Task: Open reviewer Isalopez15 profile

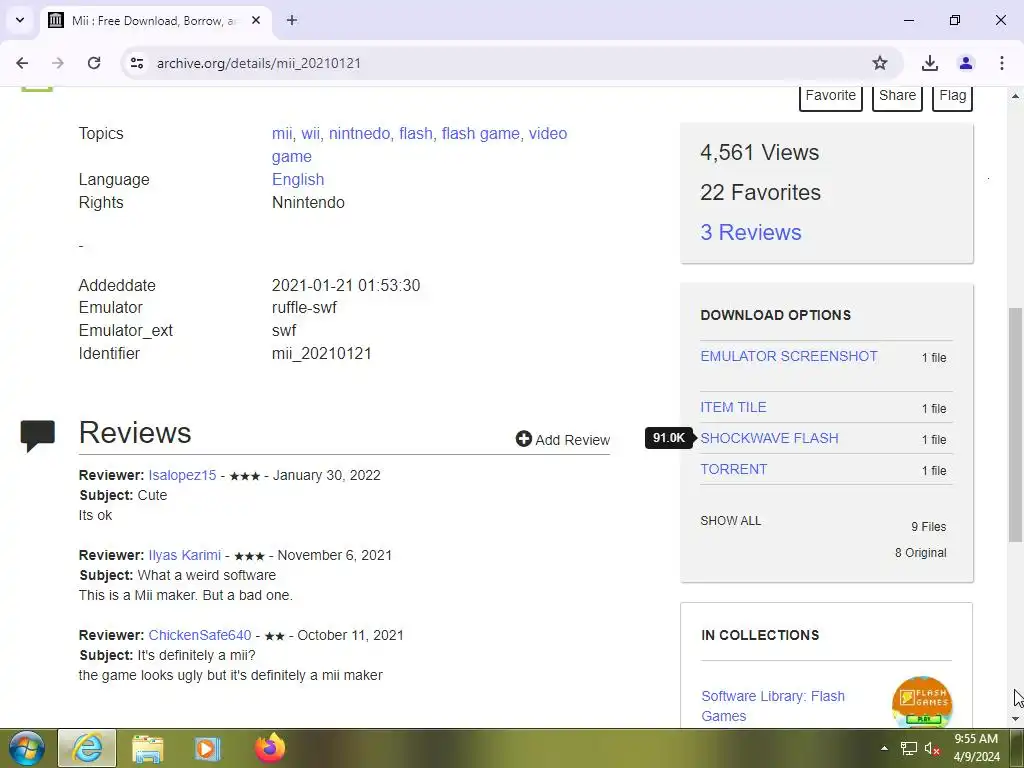Action: click(182, 475)
